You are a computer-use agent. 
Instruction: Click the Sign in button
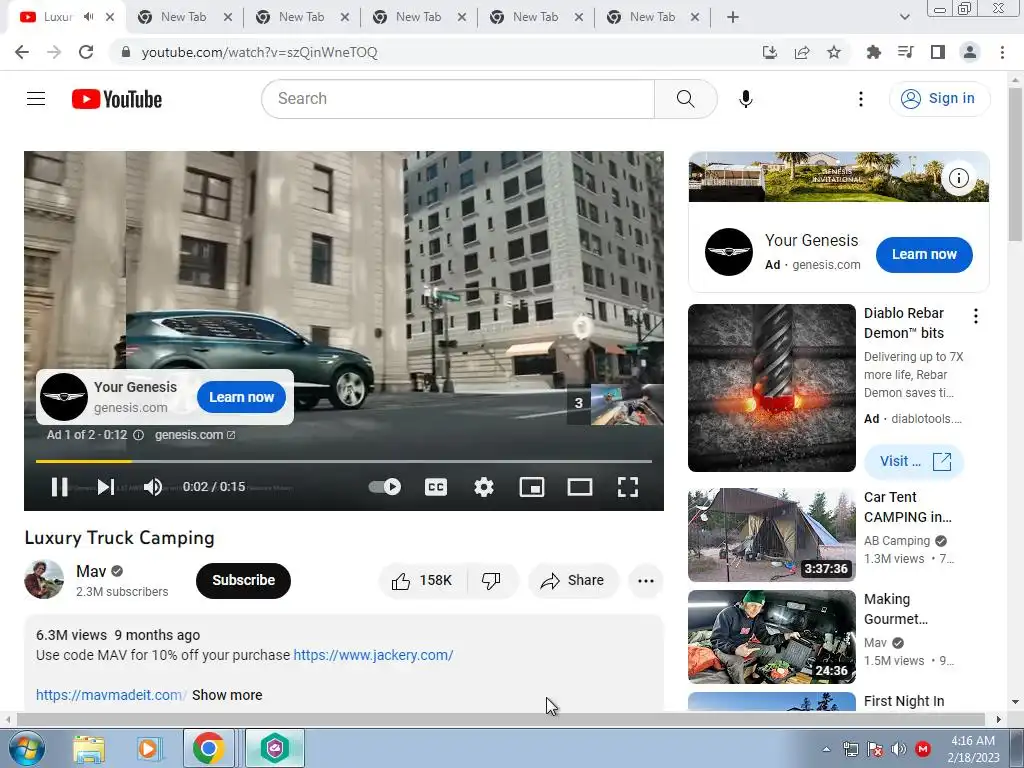[939, 99]
